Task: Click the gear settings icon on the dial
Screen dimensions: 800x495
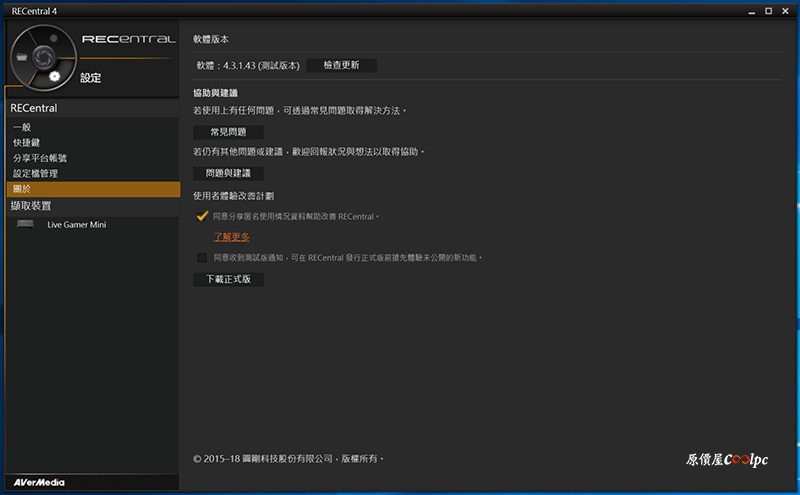Action: (x=55, y=77)
